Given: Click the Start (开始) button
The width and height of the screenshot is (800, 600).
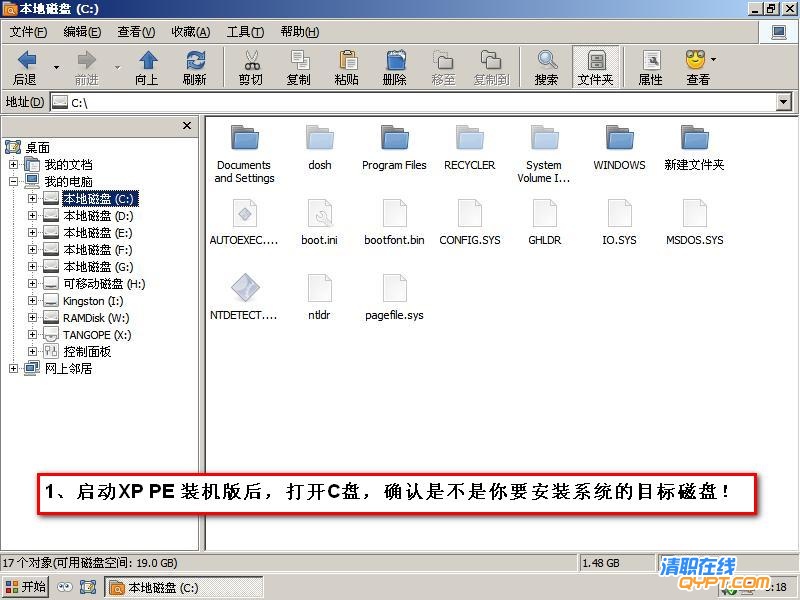Looking at the screenshot, I should [26, 587].
